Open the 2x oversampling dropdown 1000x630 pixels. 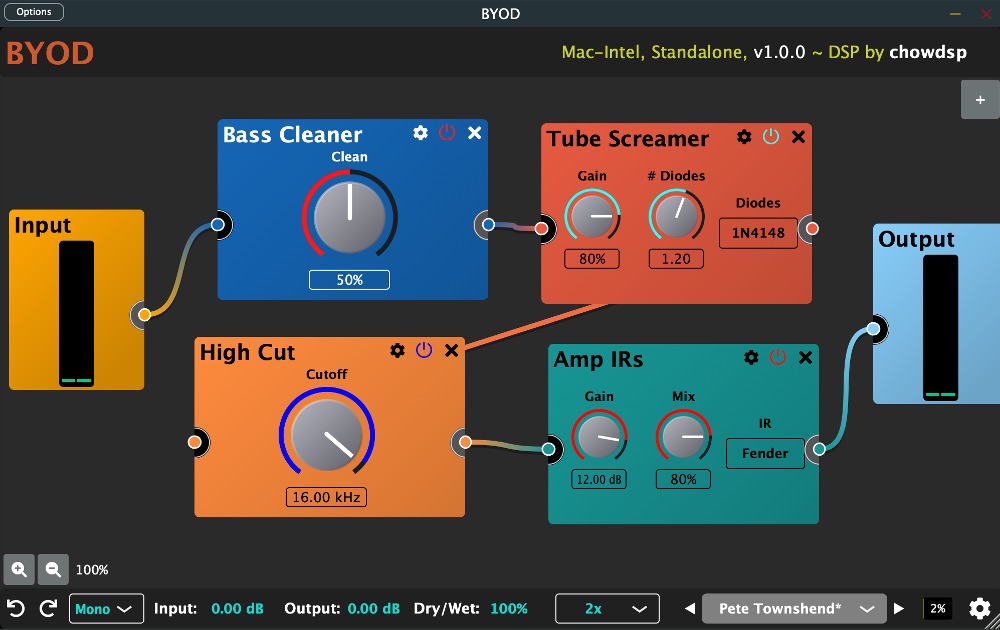[x=608, y=608]
